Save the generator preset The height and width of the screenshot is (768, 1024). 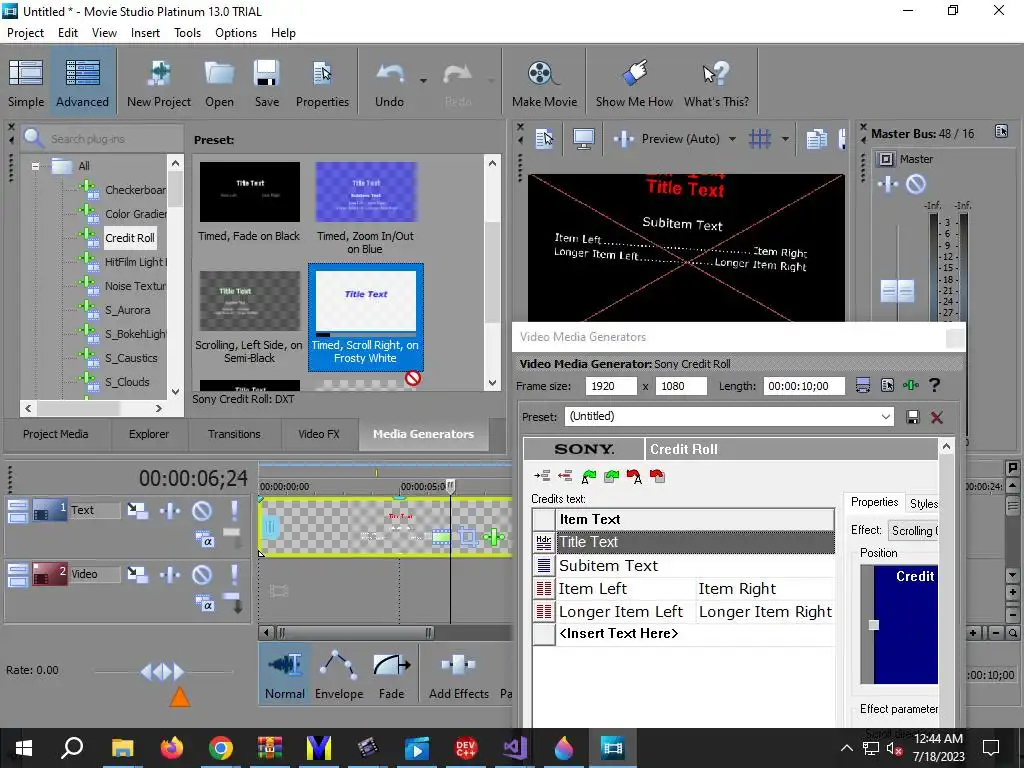click(x=913, y=417)
